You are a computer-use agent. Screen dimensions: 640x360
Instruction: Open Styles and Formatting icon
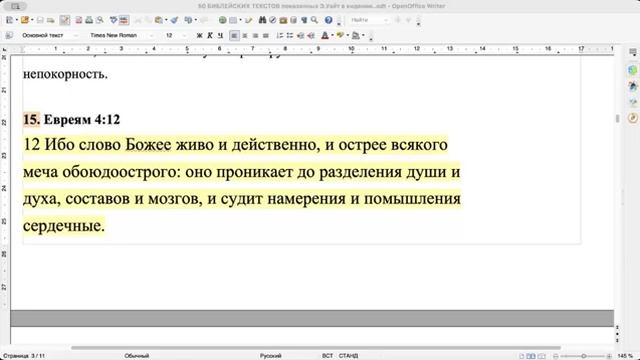point(9,36)
